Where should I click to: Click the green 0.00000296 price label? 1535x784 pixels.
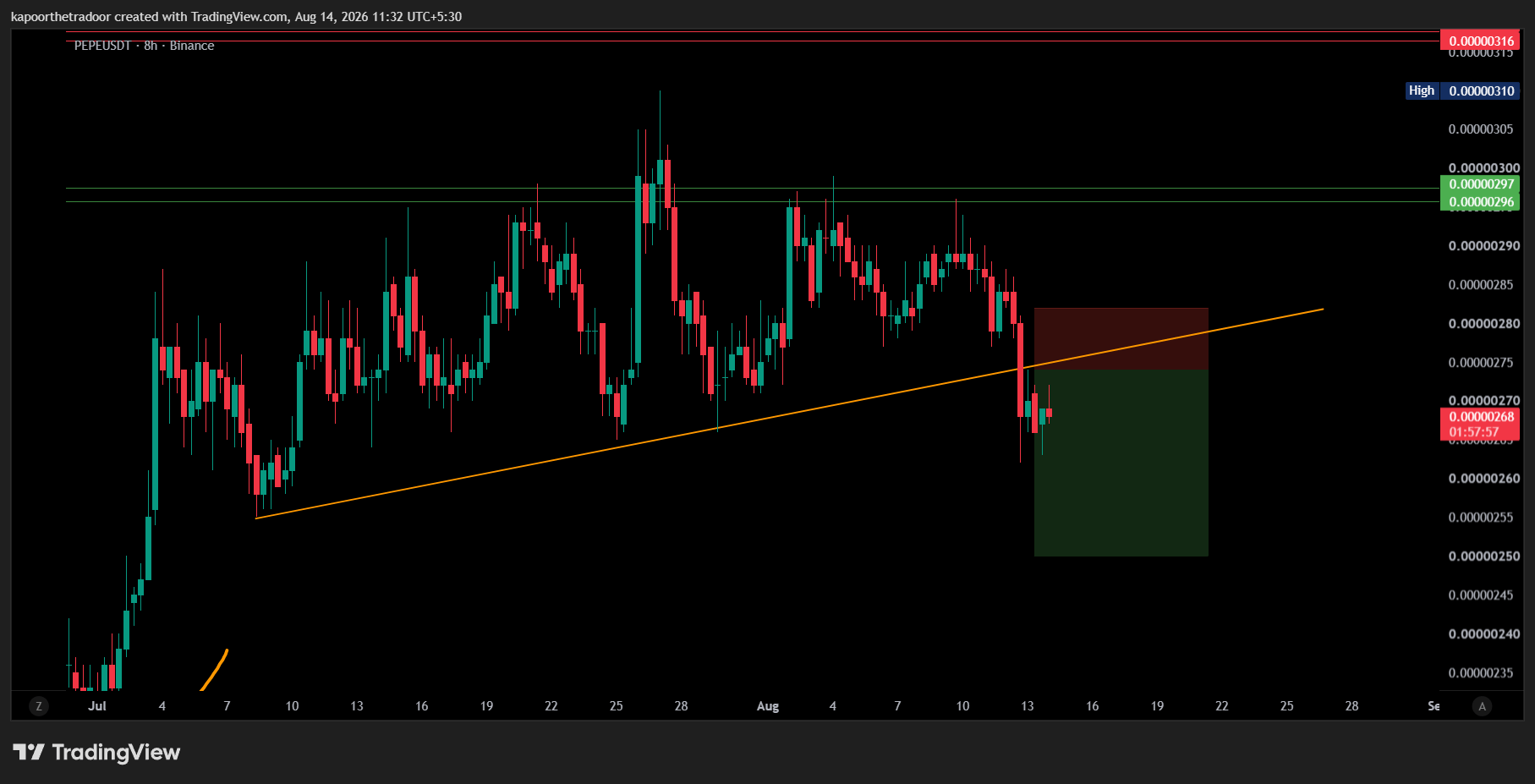click(x=1481, y=201)
